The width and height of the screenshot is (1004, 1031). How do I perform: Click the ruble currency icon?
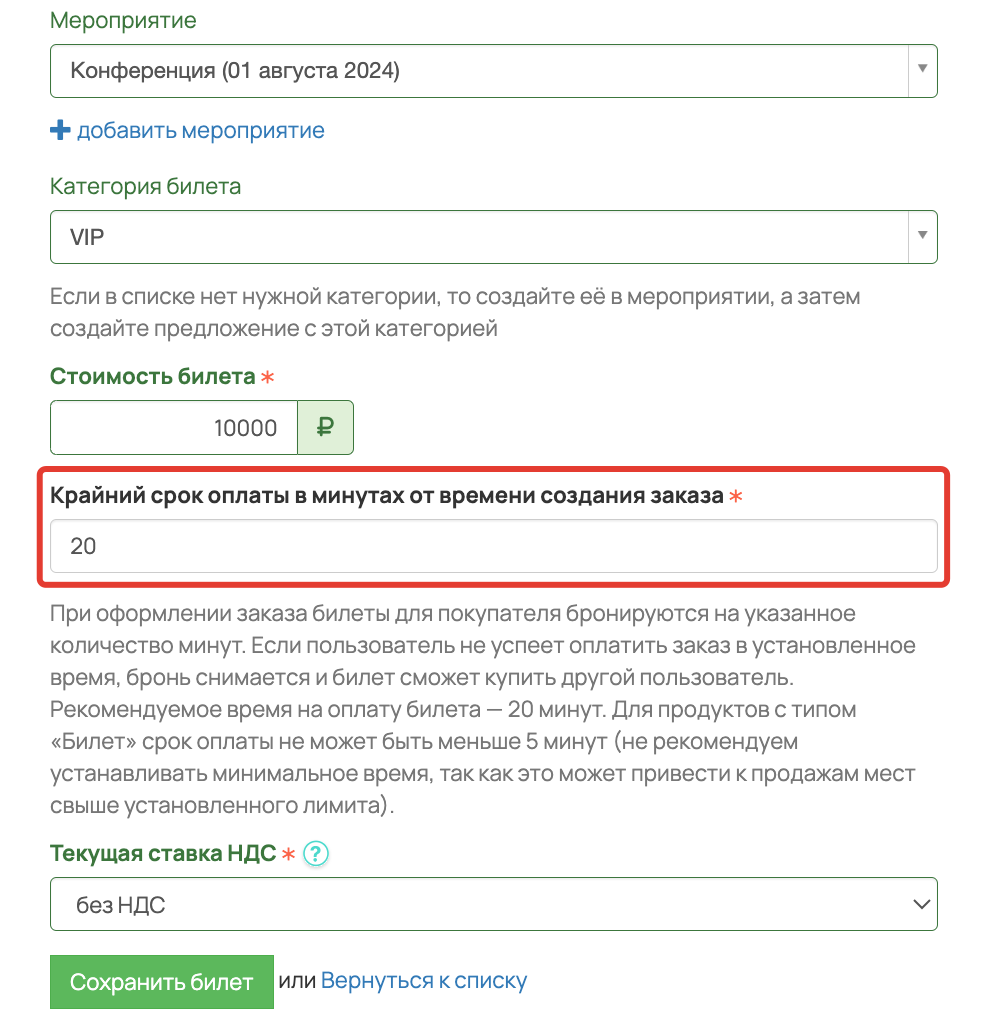point(325,427)
